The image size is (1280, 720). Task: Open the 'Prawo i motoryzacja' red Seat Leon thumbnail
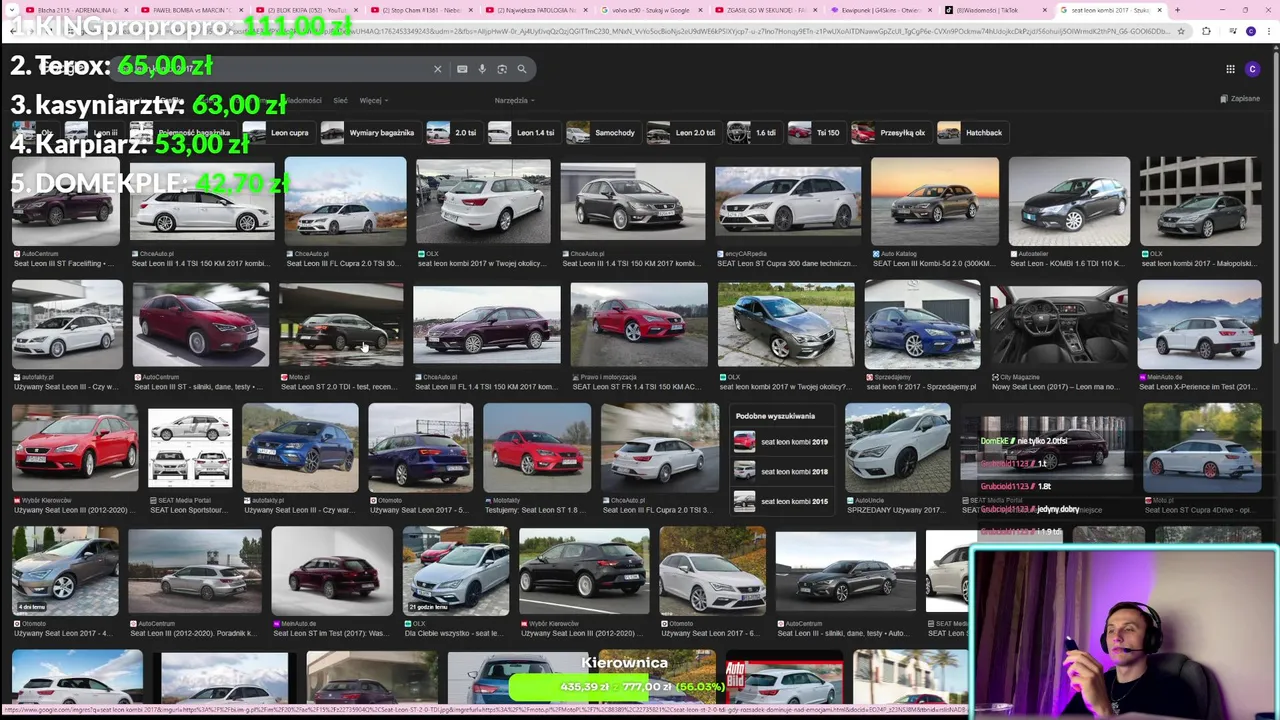[639, 326]
